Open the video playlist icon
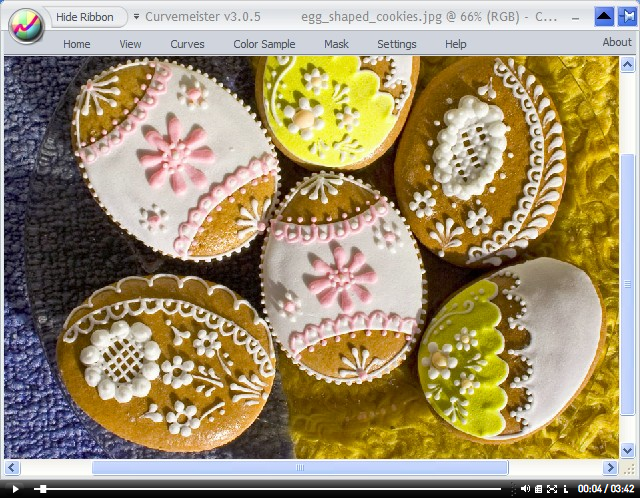640x498 pixels. click(x=538, y=489)
